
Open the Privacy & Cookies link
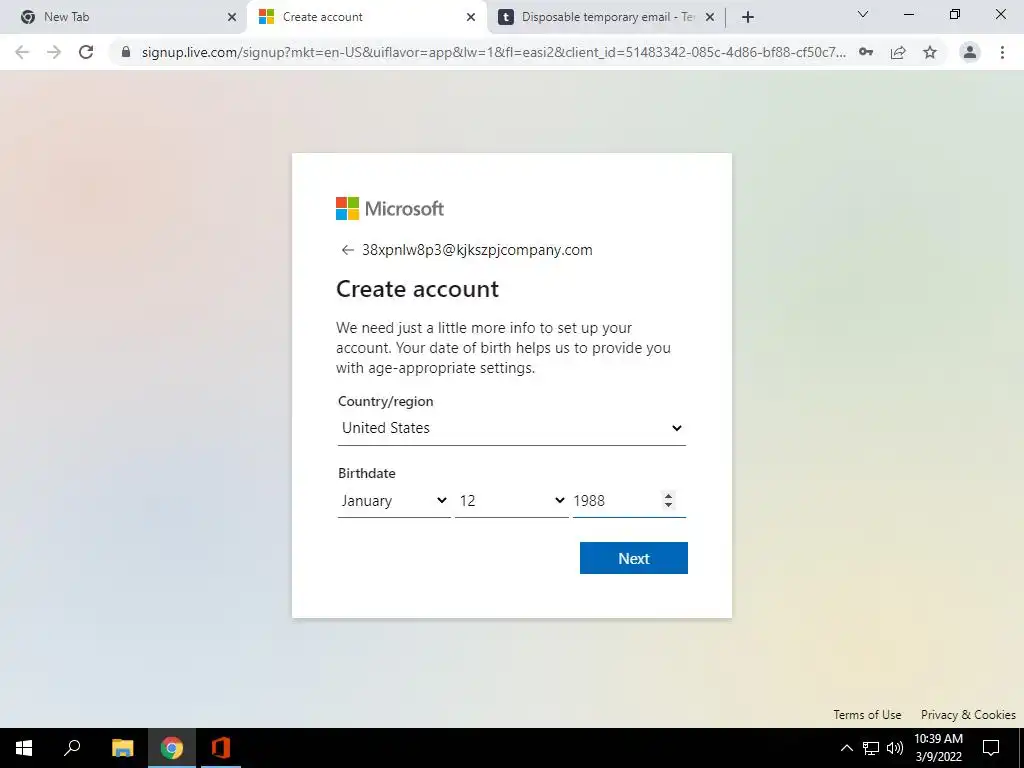tap(968, 714)
